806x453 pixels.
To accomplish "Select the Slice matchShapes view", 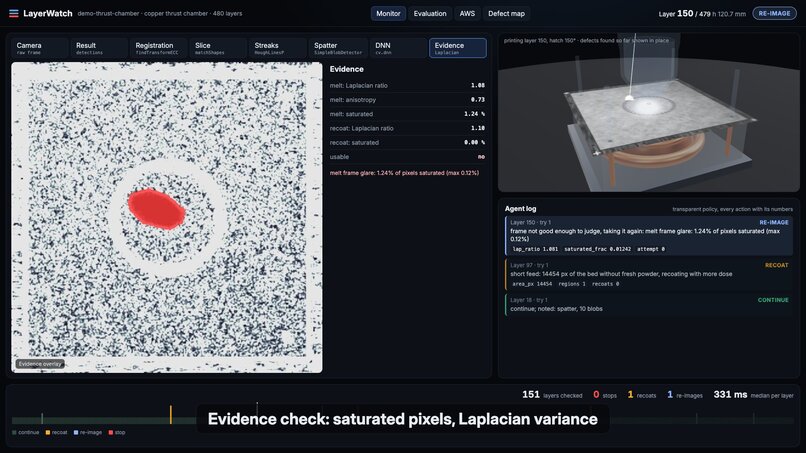I will tap(219, 48).
